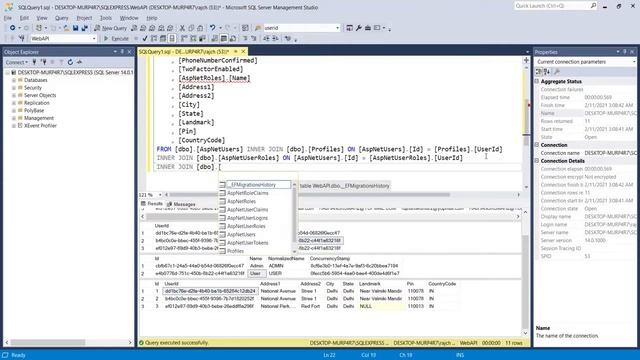Select the SQLQuery1.sql document tab
Viewport: 640px width, 360px height.
(x=184, y=51)
